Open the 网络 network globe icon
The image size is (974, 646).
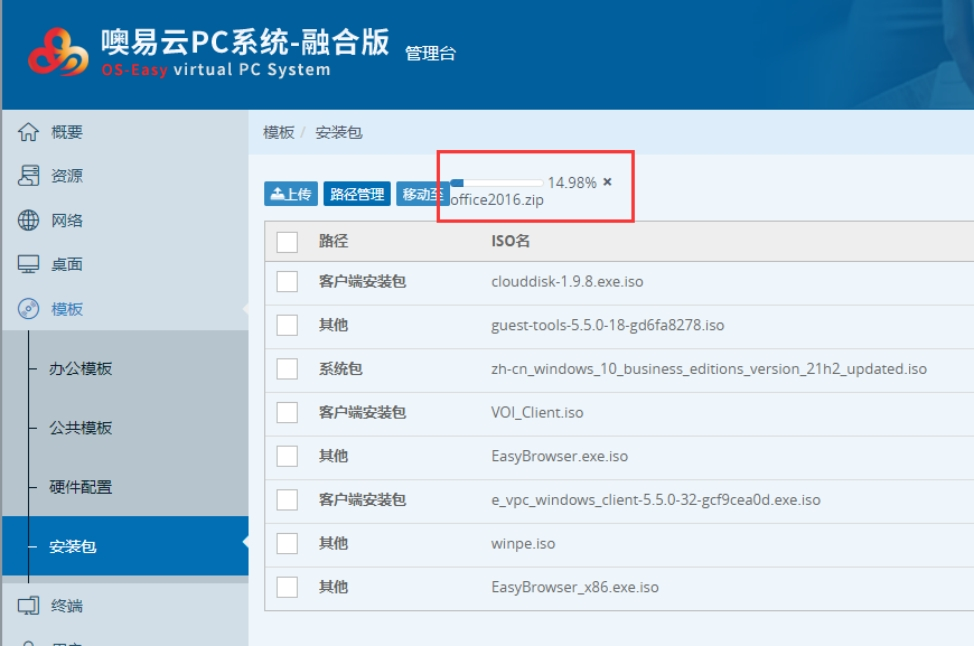pos(29,221)
